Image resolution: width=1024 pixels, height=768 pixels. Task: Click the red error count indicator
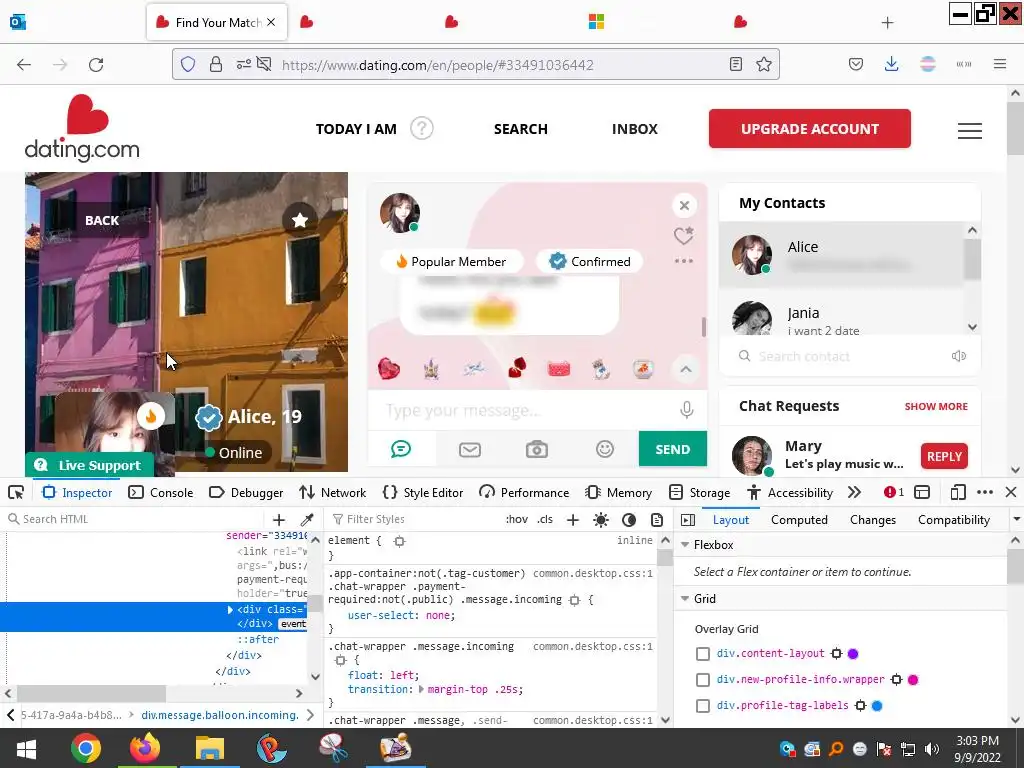[893, 492]
